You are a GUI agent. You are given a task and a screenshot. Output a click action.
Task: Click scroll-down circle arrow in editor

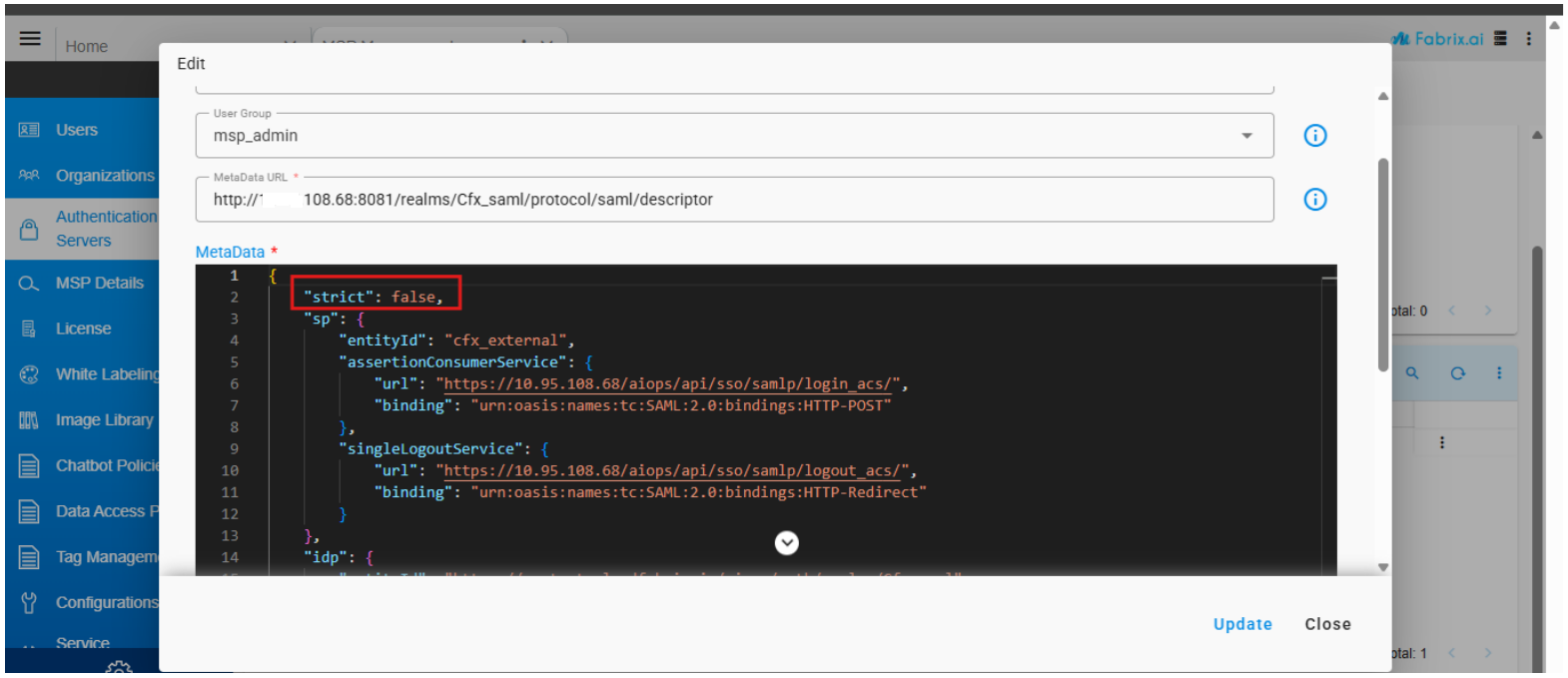point(787,542)
